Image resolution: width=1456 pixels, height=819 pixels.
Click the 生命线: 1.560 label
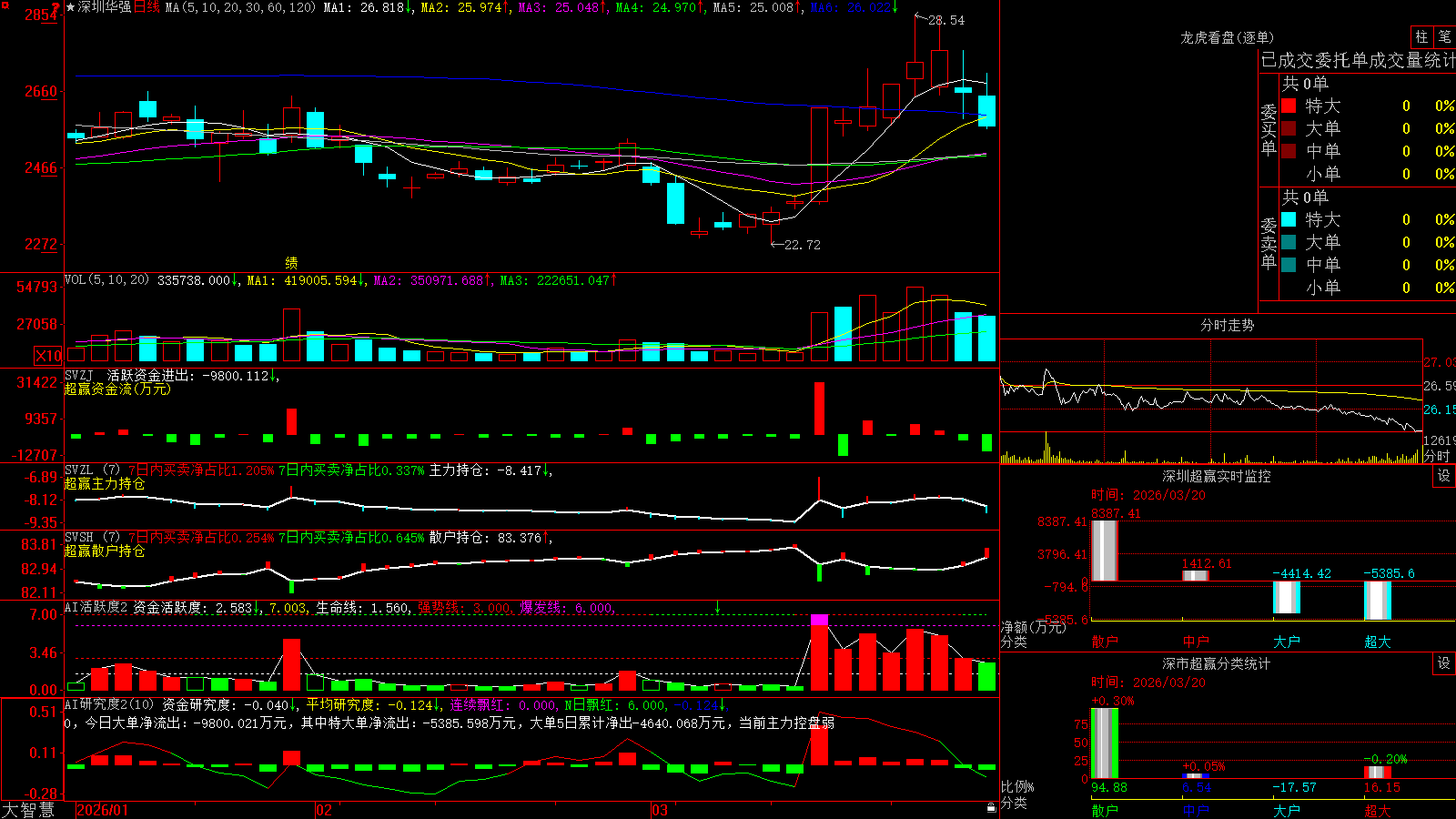point(362,607)
